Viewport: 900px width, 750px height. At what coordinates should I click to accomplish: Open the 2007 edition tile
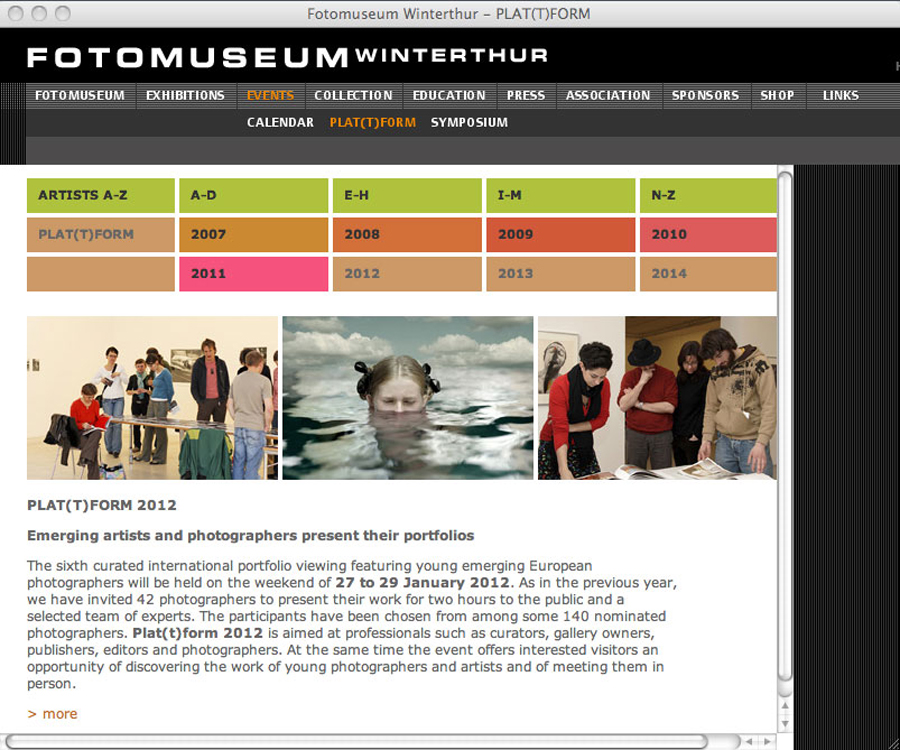pyautogui.click(x=254, y=234)
